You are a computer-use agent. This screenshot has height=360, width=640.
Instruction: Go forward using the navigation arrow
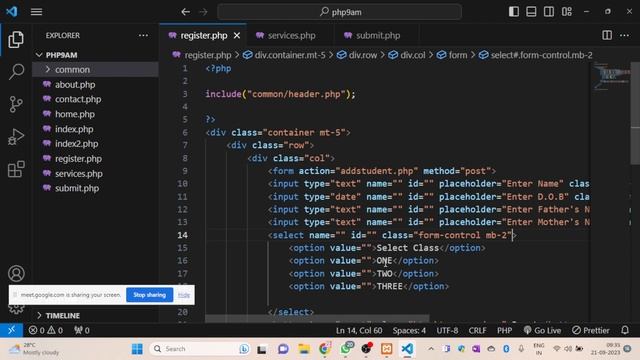click(203, 12)
